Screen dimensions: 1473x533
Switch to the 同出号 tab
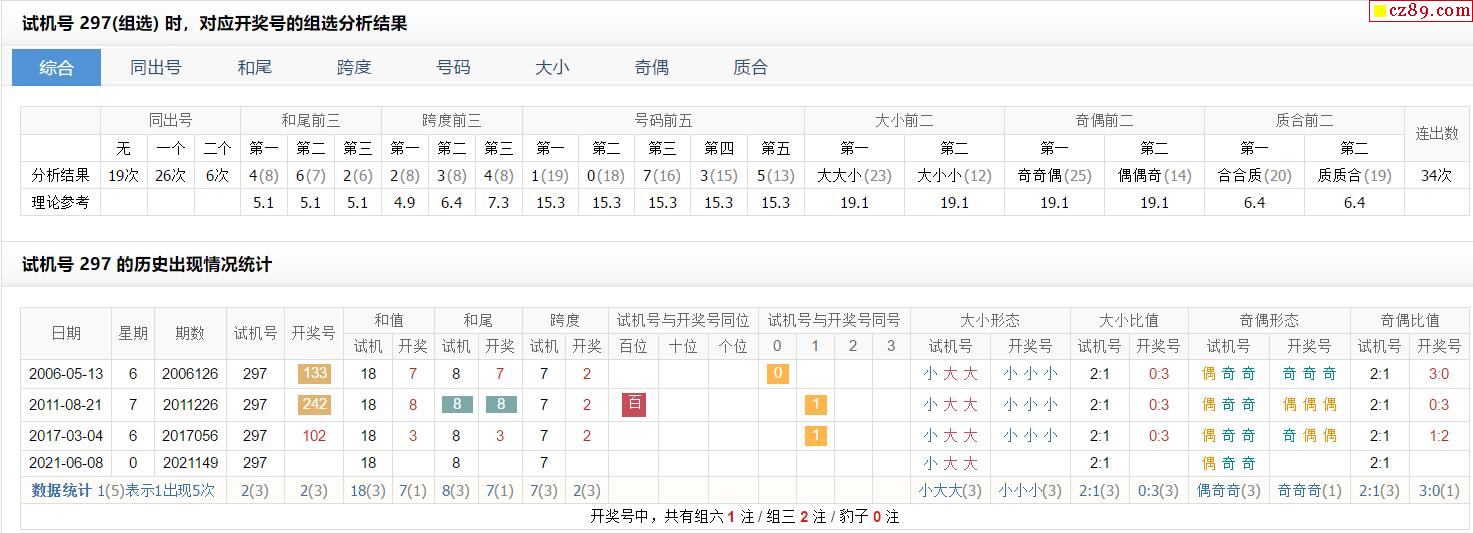click(x=156, y=67)
